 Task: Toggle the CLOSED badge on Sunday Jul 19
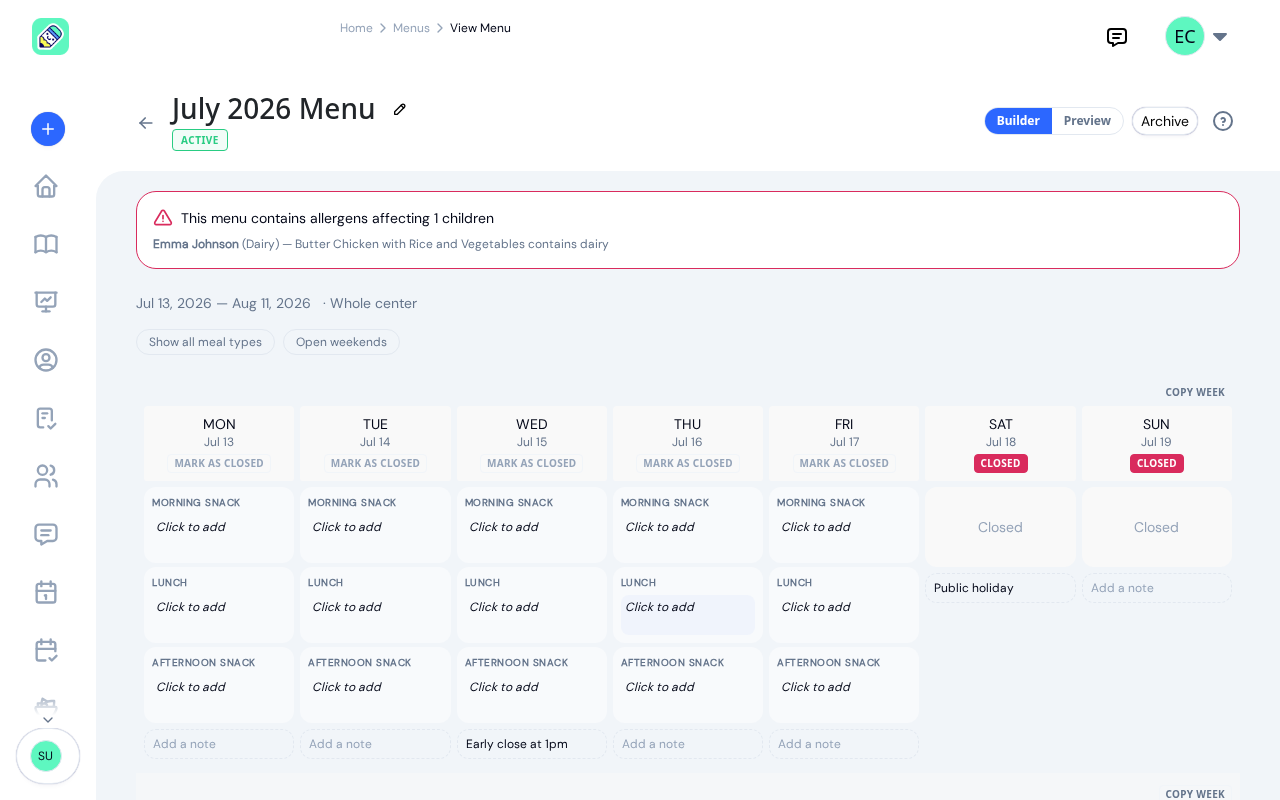[1157, 463]
